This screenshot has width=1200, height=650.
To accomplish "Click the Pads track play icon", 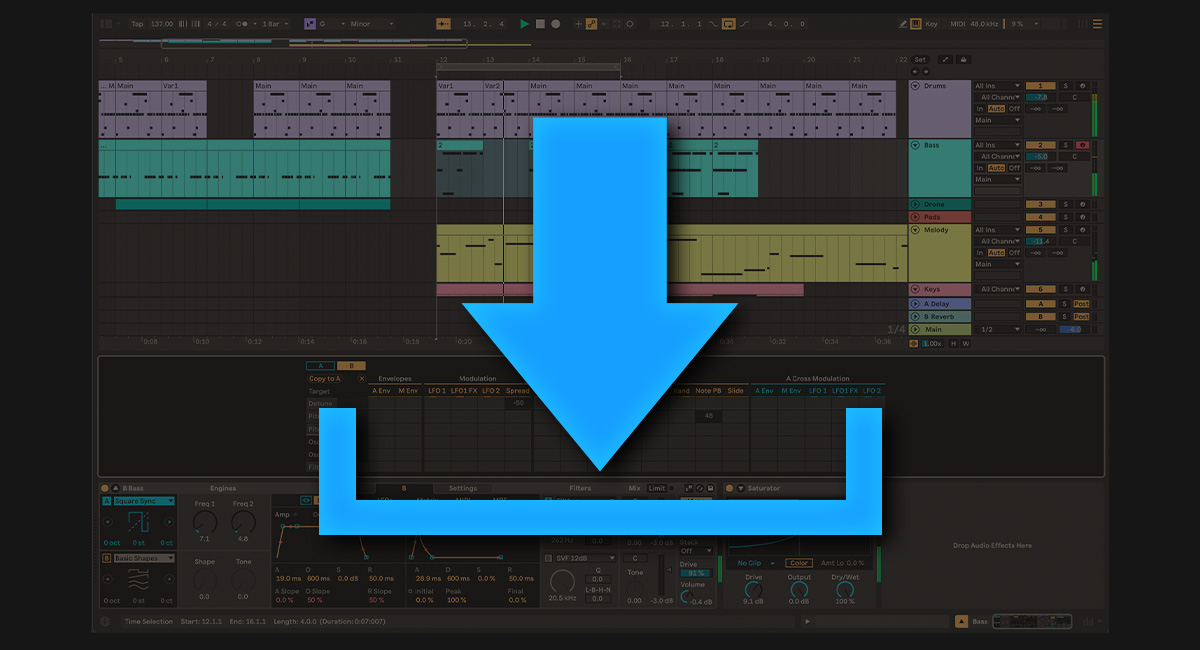I will click(915, 217).
